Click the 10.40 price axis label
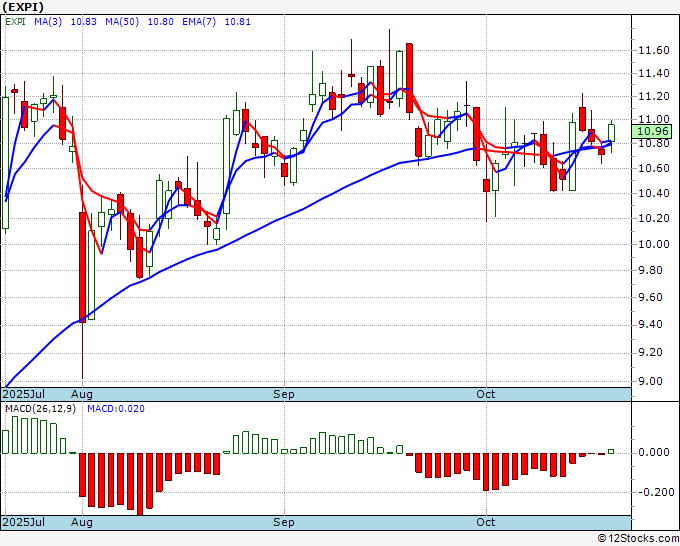Screen dimensions: 680x546 coord(654,193)
